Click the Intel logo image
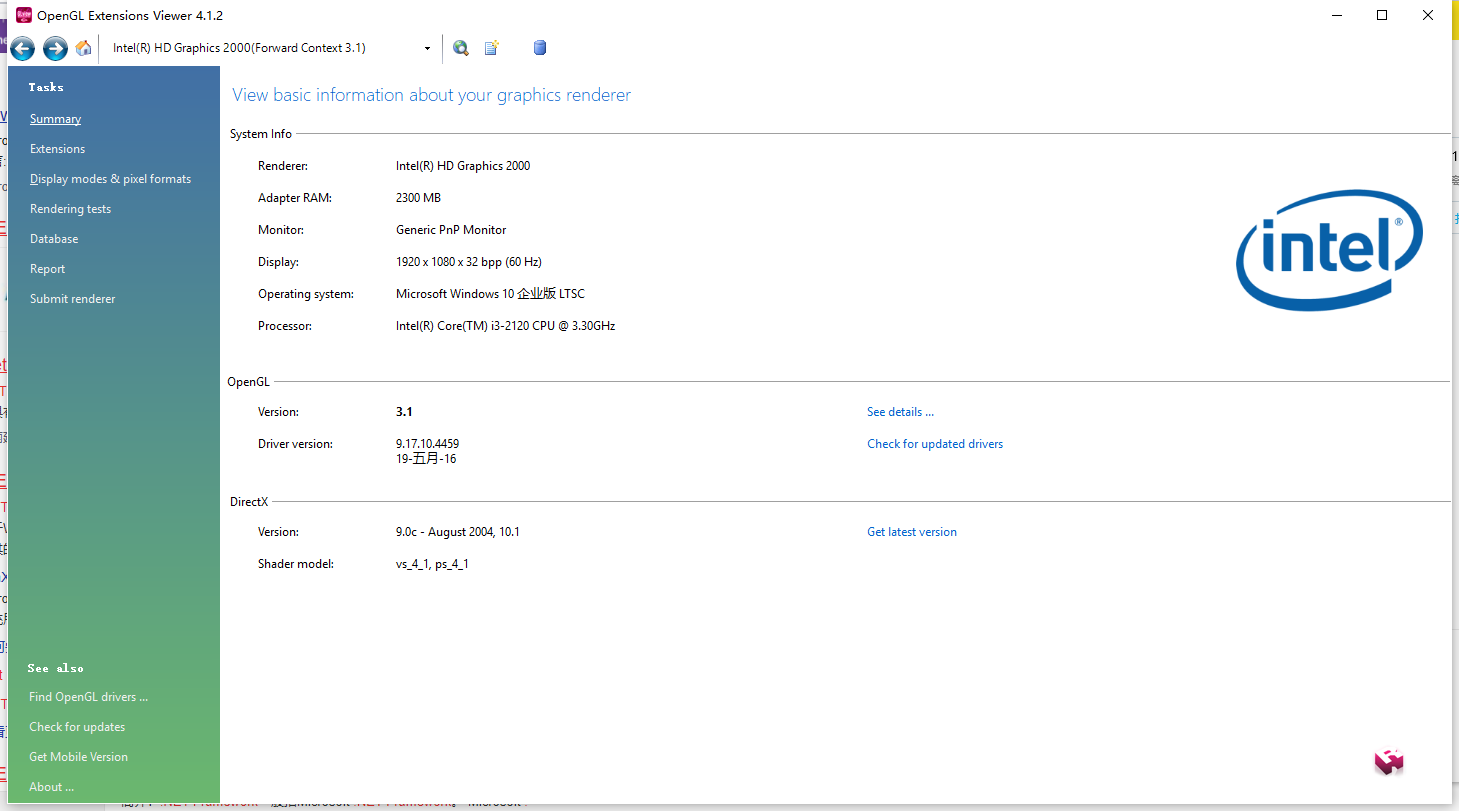The height and width of the screenshot is (811, 1459). pos(1329,250)
